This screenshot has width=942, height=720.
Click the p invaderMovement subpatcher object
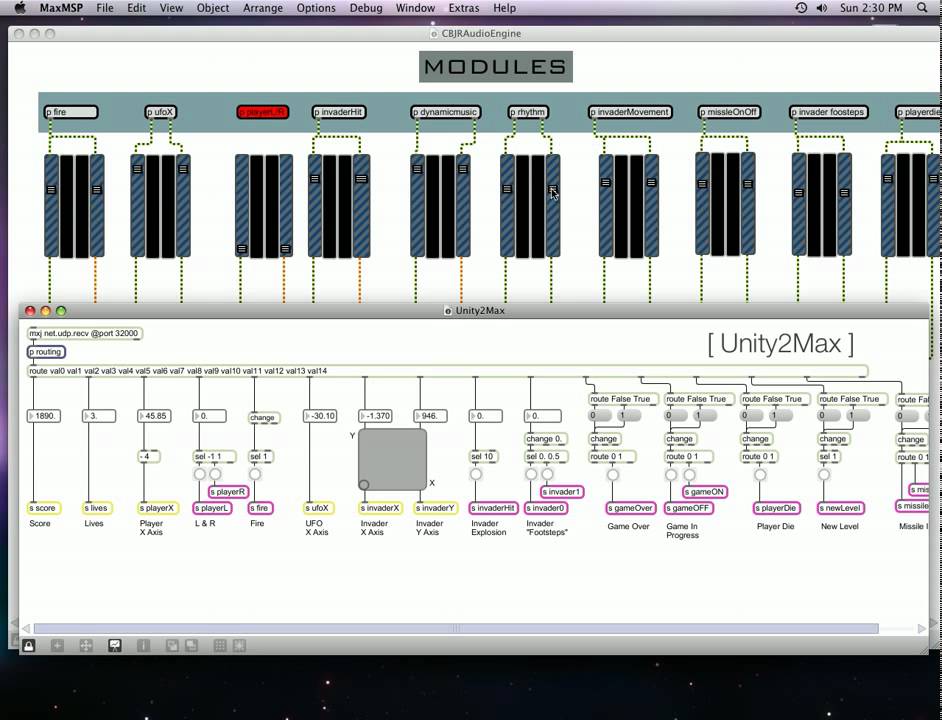[x=630, y=112]
